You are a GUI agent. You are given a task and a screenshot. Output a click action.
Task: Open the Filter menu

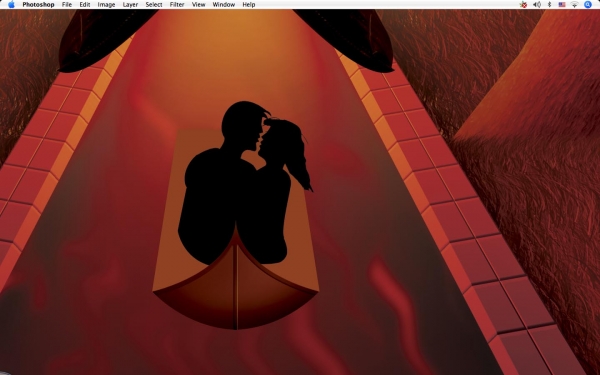177,5
